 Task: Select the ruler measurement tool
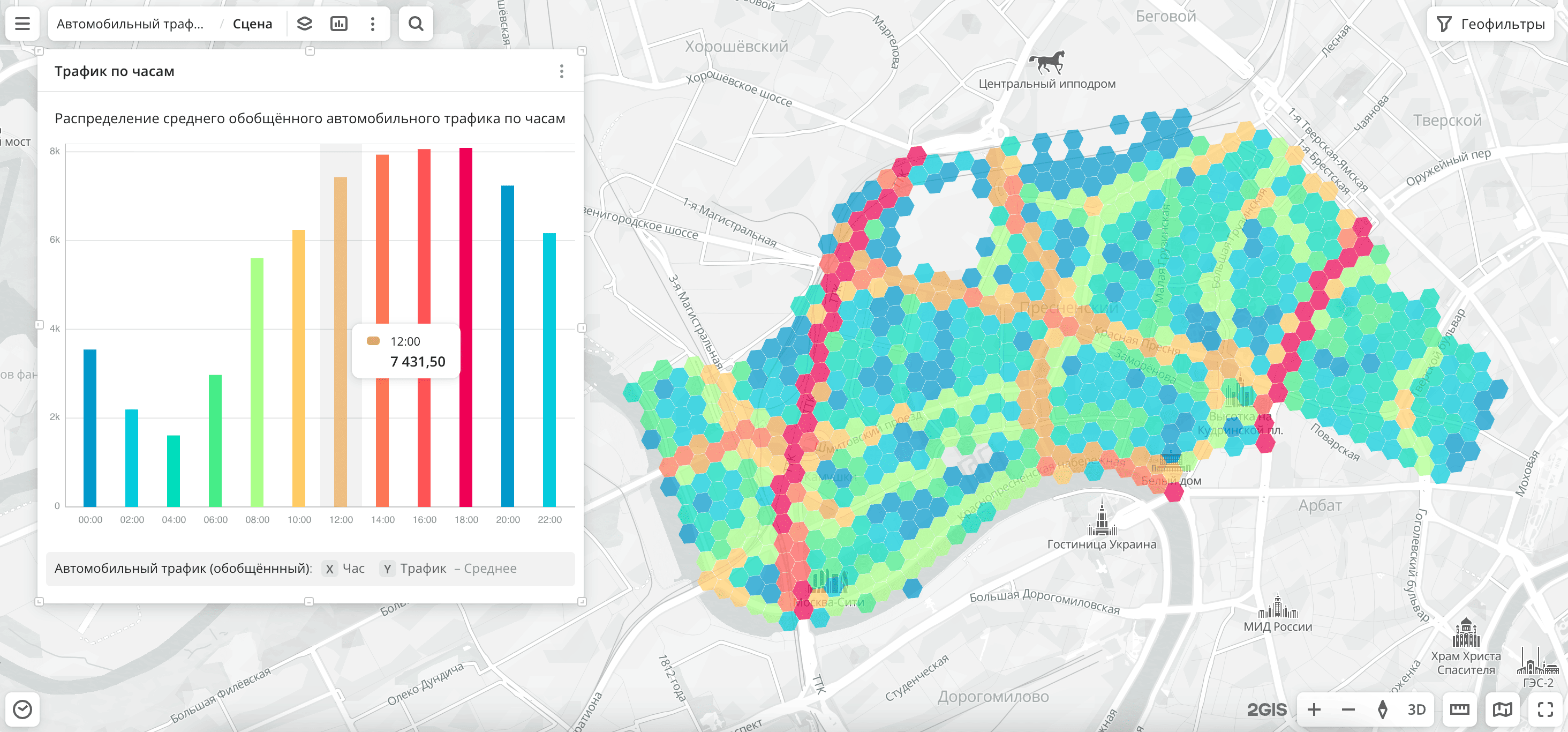point(1459,709)
